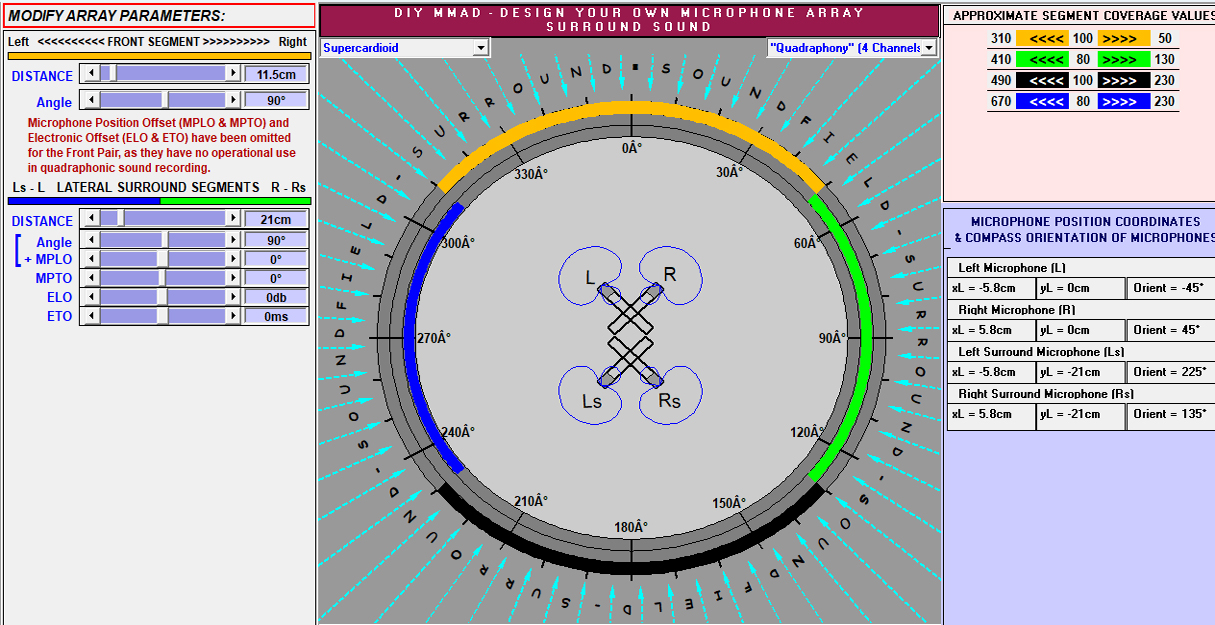Select the Rs microphone in the array diagram
This screenshot has height=625, width=1215.
651,378
